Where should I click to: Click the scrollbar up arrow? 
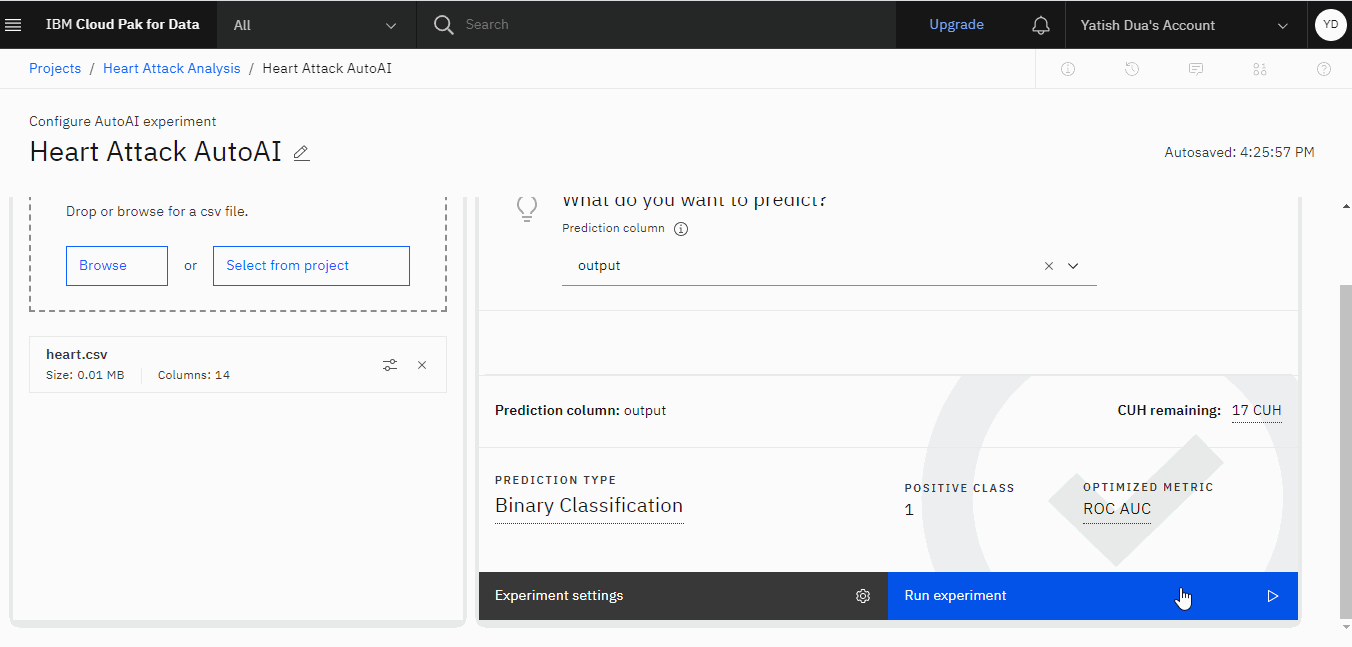[1344, 206]
